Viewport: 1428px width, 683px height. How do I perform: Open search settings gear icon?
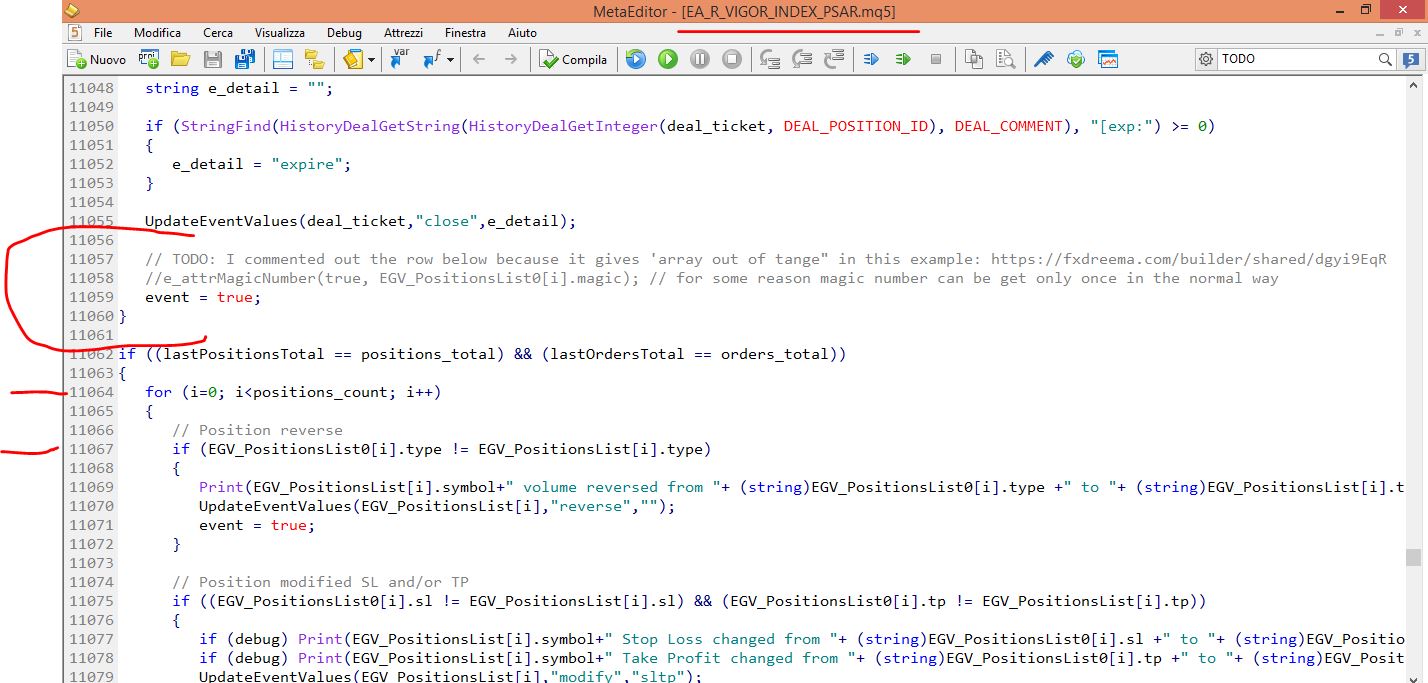pos(1206,59)
